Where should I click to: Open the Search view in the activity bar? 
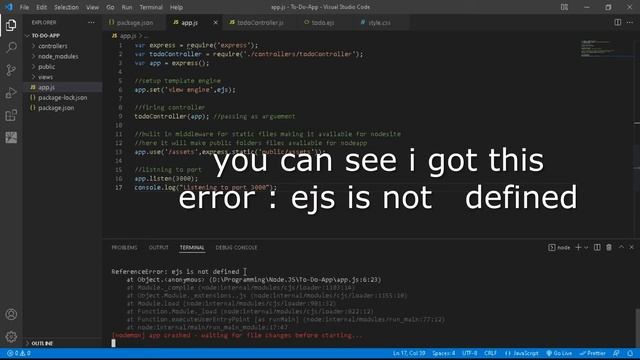tap(11, 47)
